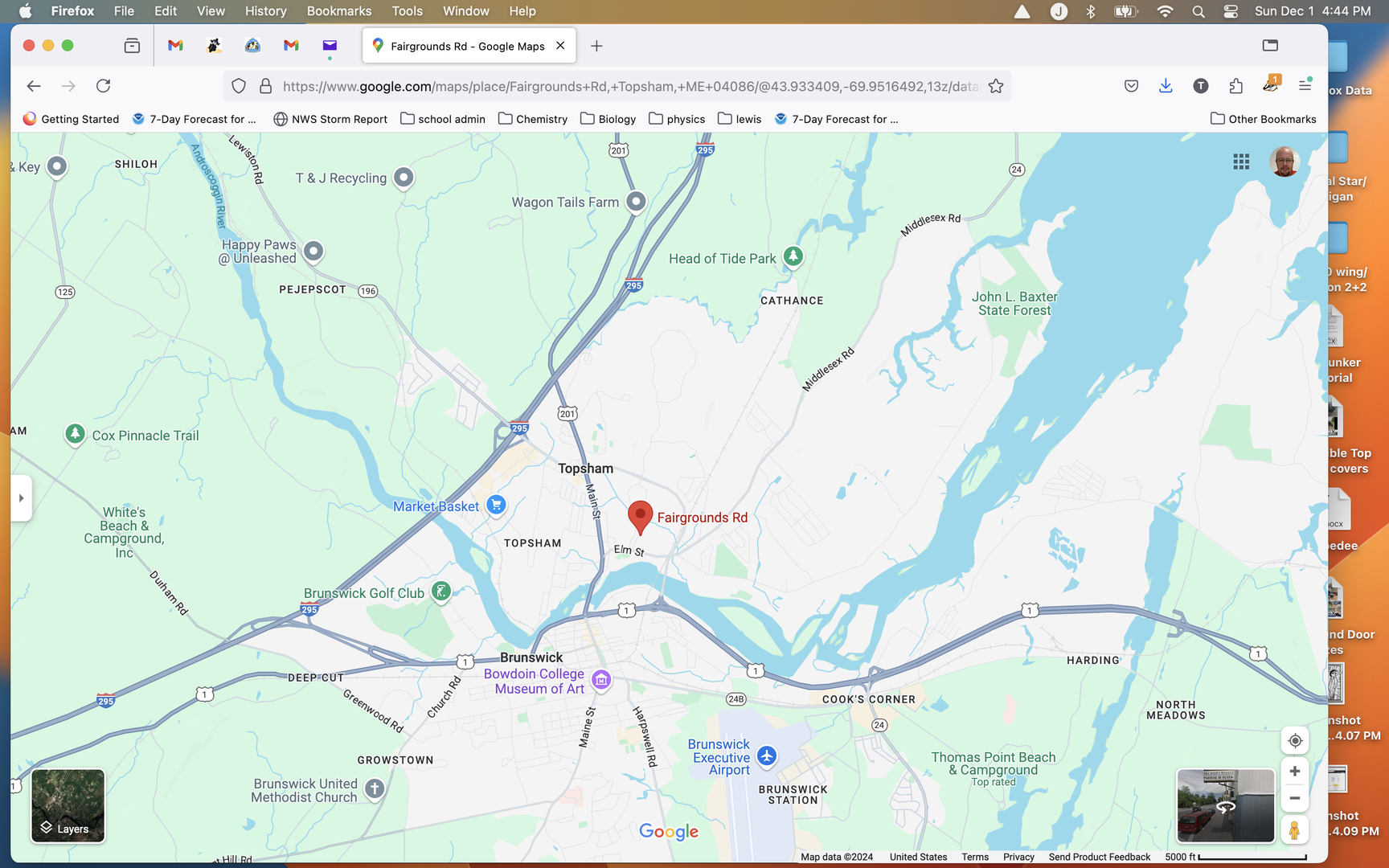Screen dimensions: 1389x868
Task: Open Firefox downloads panel
Action: coord(1166,86)
